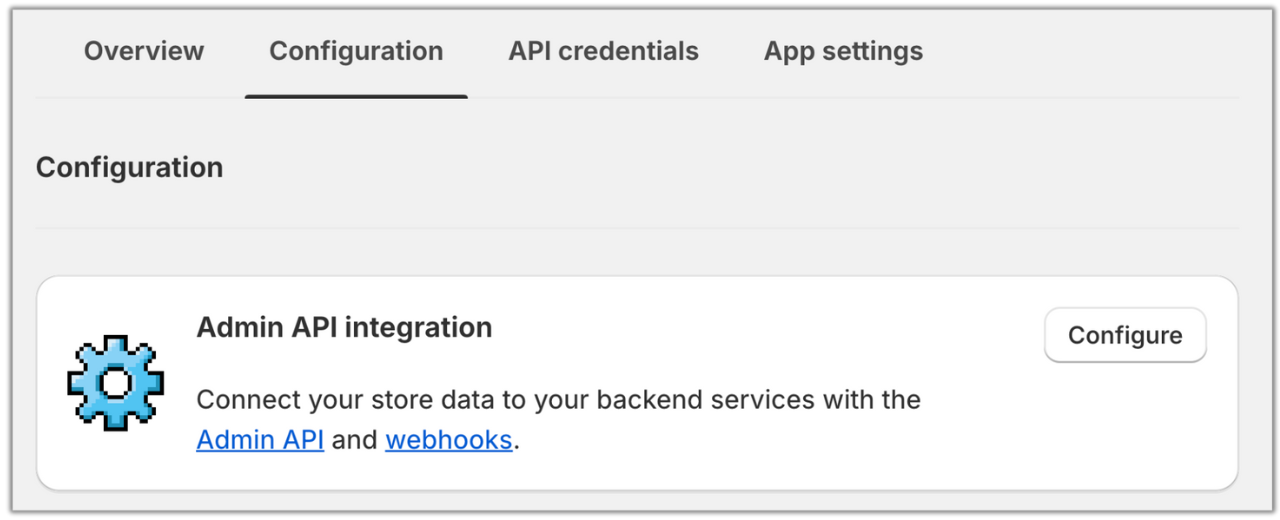
Task: Click the word 'and' between the two links
Action: click(355, 440)
